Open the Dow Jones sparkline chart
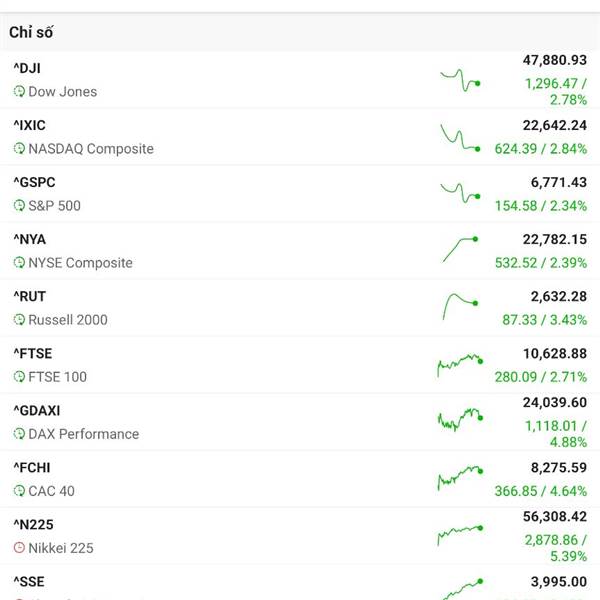 pos(460,80)
